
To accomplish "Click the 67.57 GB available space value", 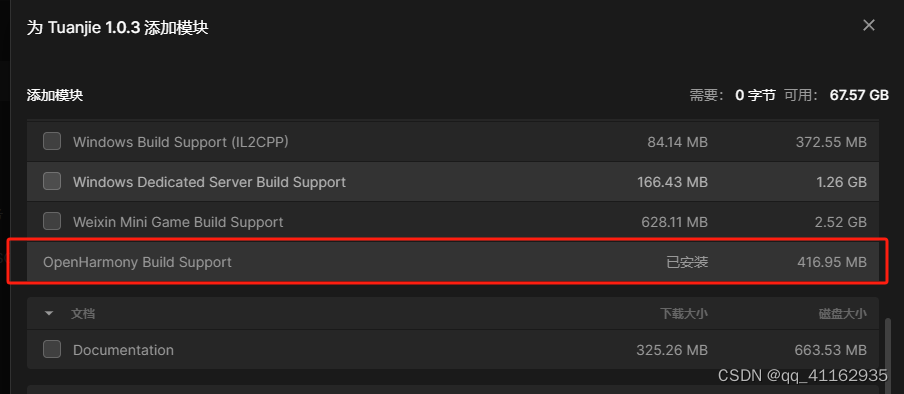I will tap(859, 95).
